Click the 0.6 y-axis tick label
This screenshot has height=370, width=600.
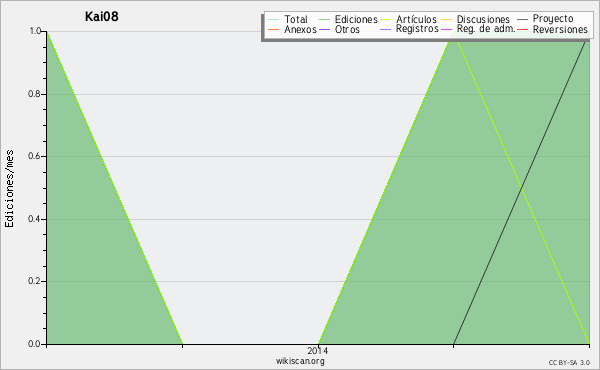coord(34,156)
